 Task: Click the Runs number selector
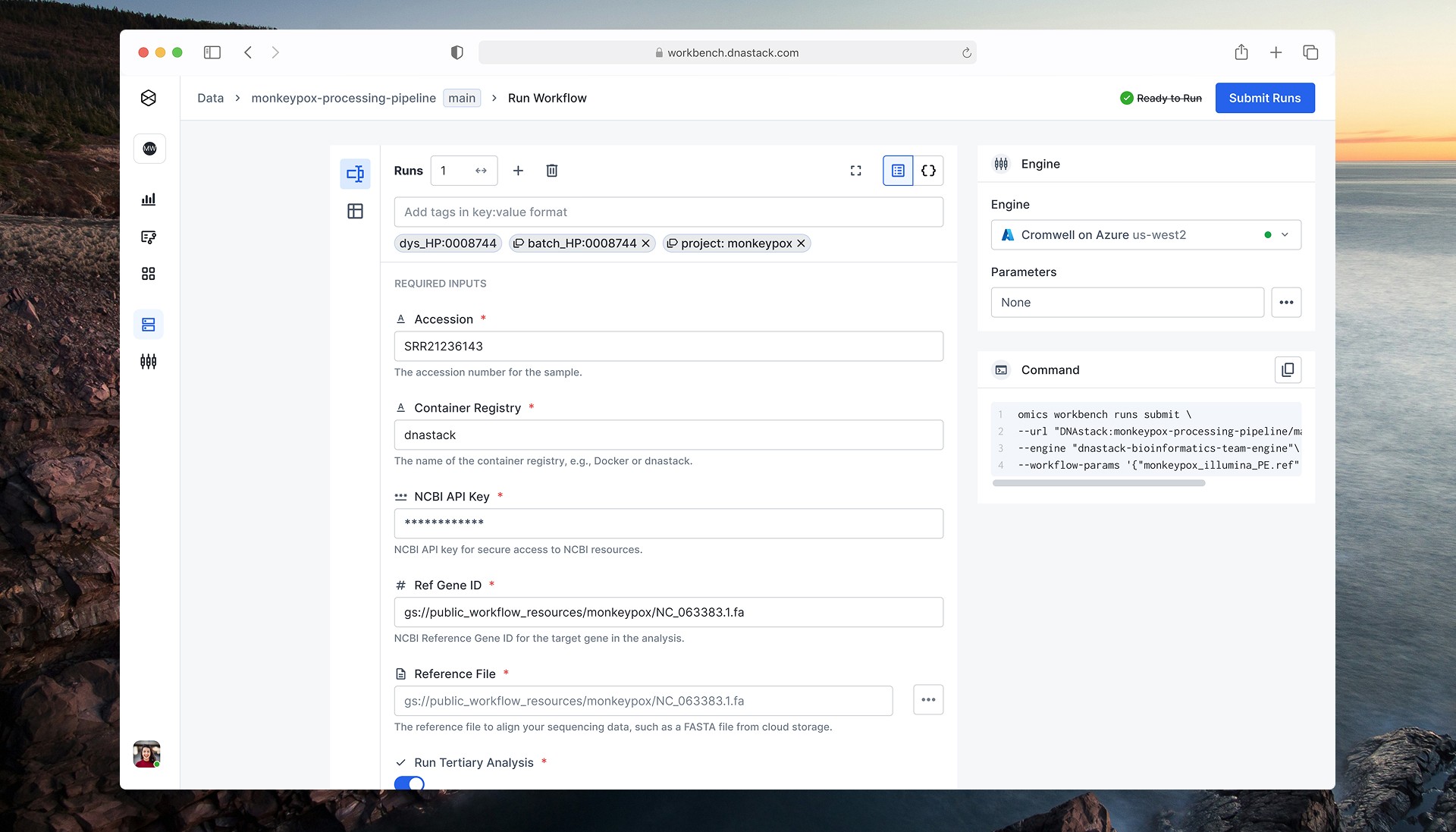pyautogui.click(x=464, y=171)
